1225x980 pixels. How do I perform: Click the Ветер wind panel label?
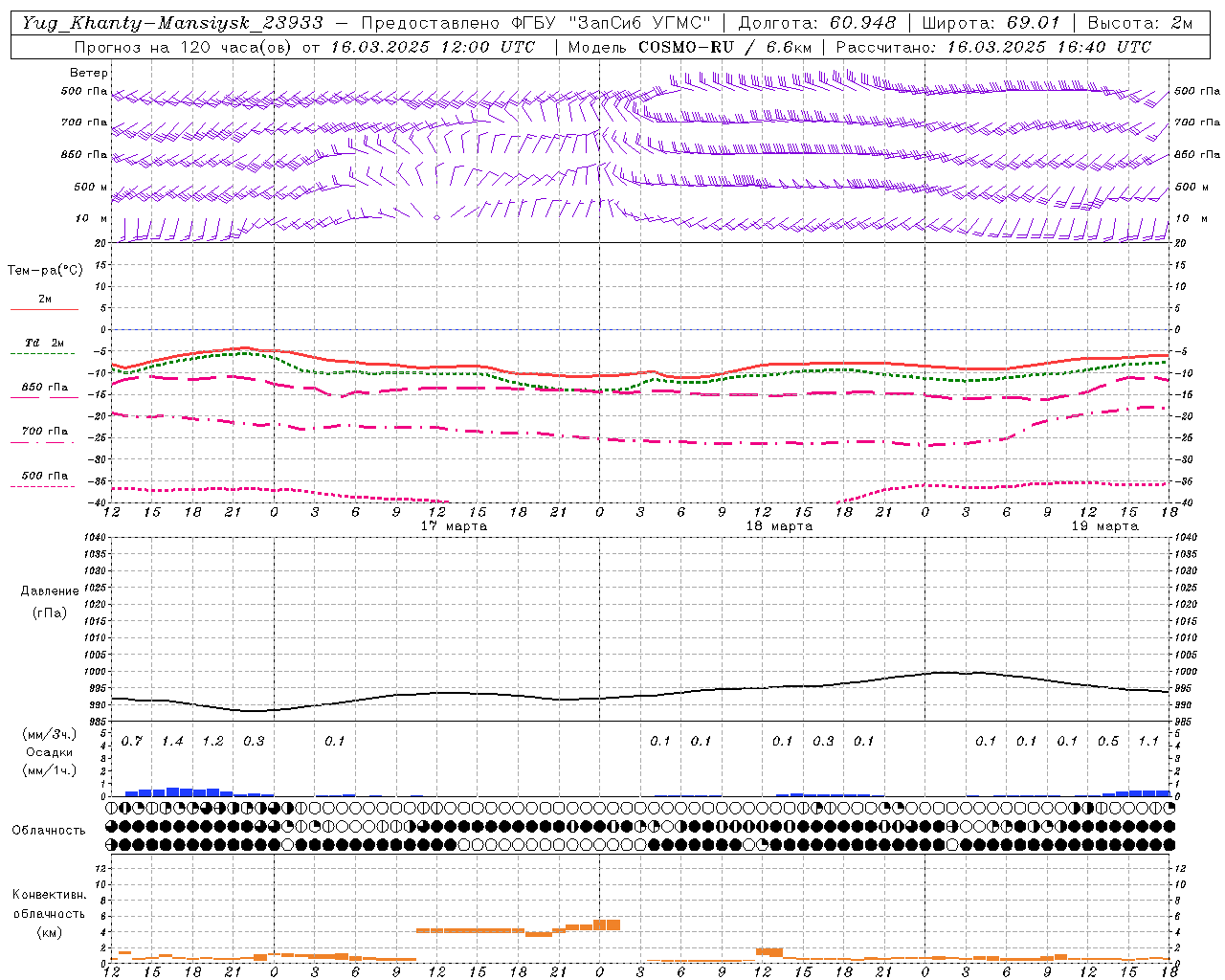click(89, 73)
